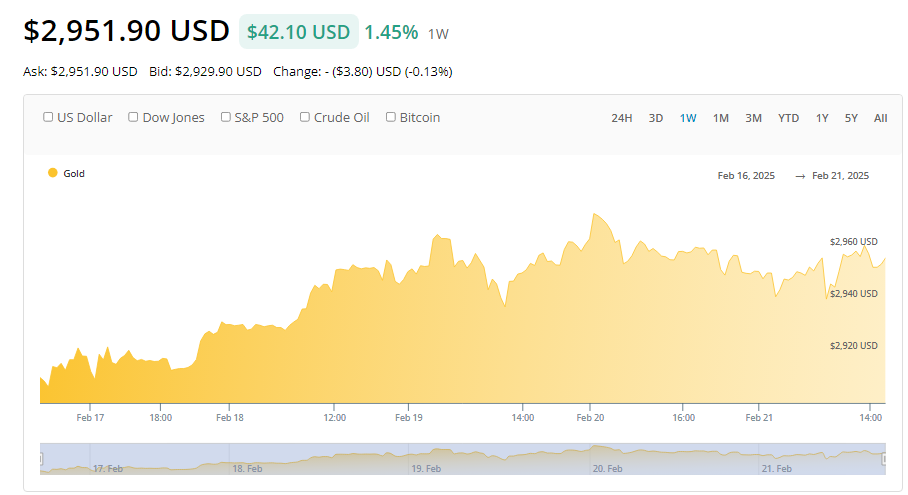Check the S&P 500 comparison box
This screenshot has height=495, width=908.
[x=226, y=117]
